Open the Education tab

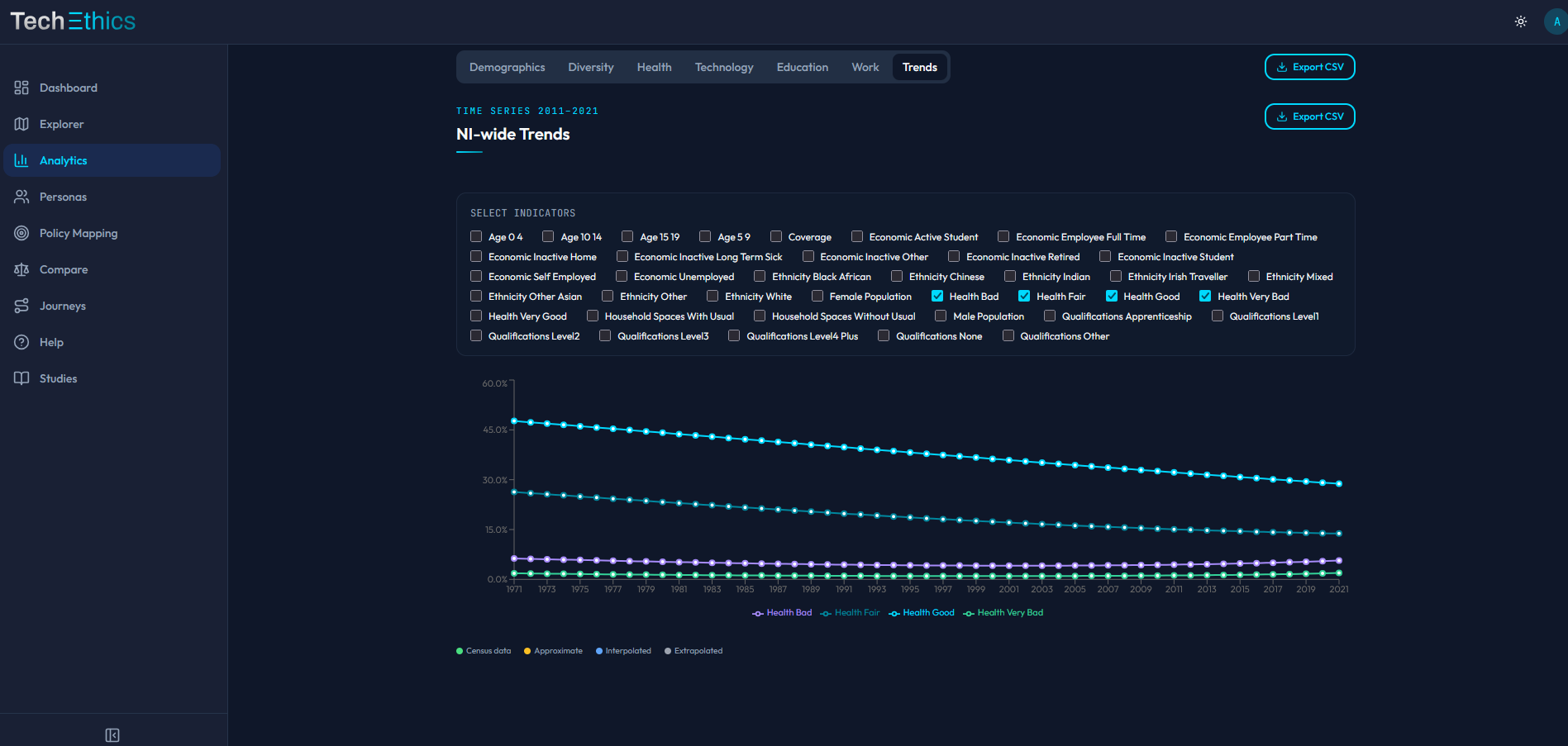tap(802, 67)
